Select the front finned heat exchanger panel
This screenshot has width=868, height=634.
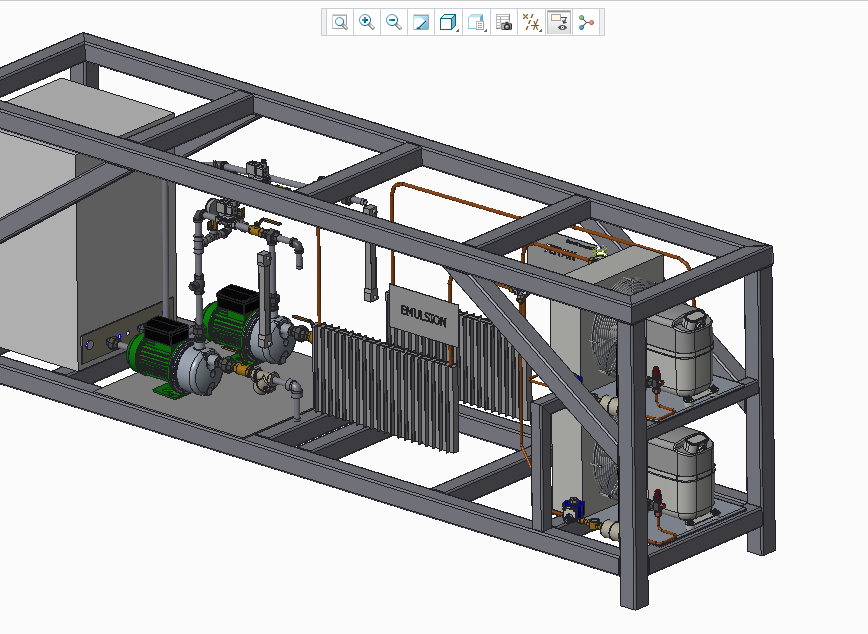pyautogui.click(x=385, y=390)
